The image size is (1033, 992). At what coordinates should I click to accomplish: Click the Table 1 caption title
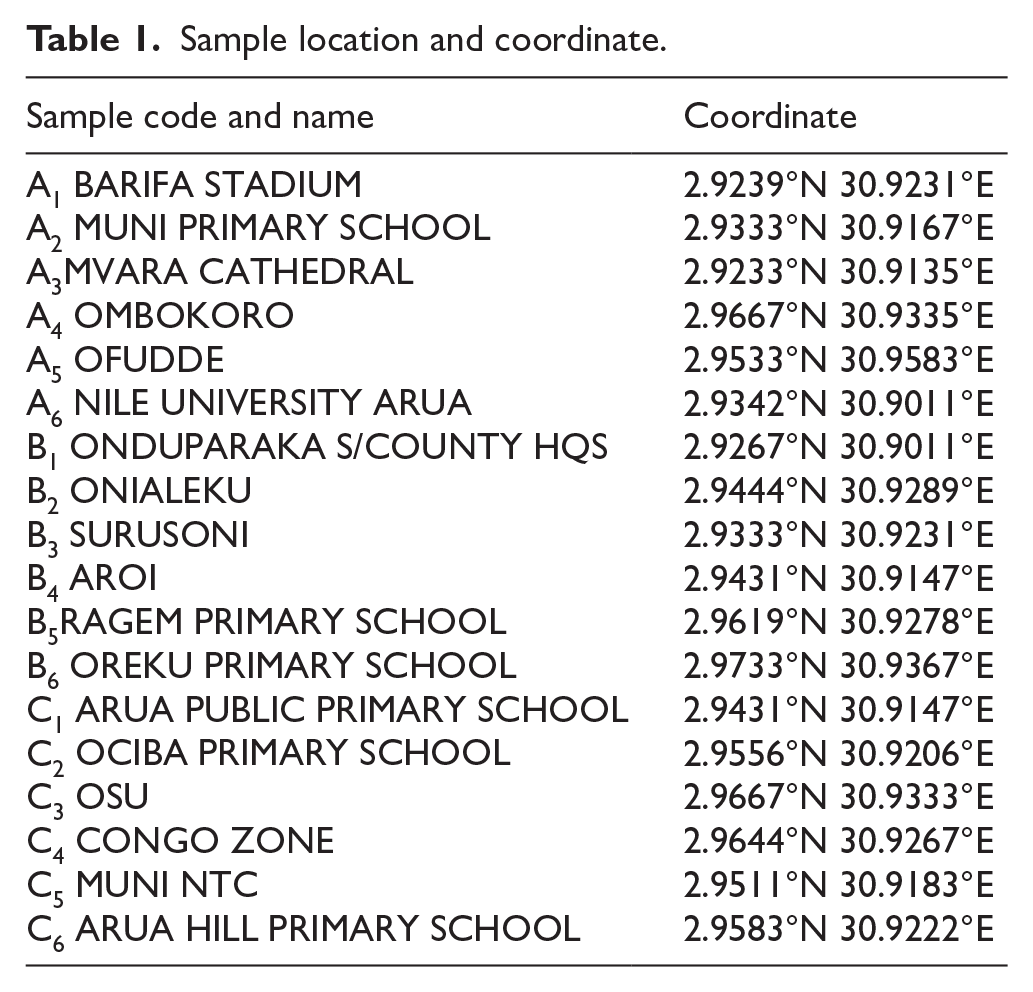pos(347,40)
